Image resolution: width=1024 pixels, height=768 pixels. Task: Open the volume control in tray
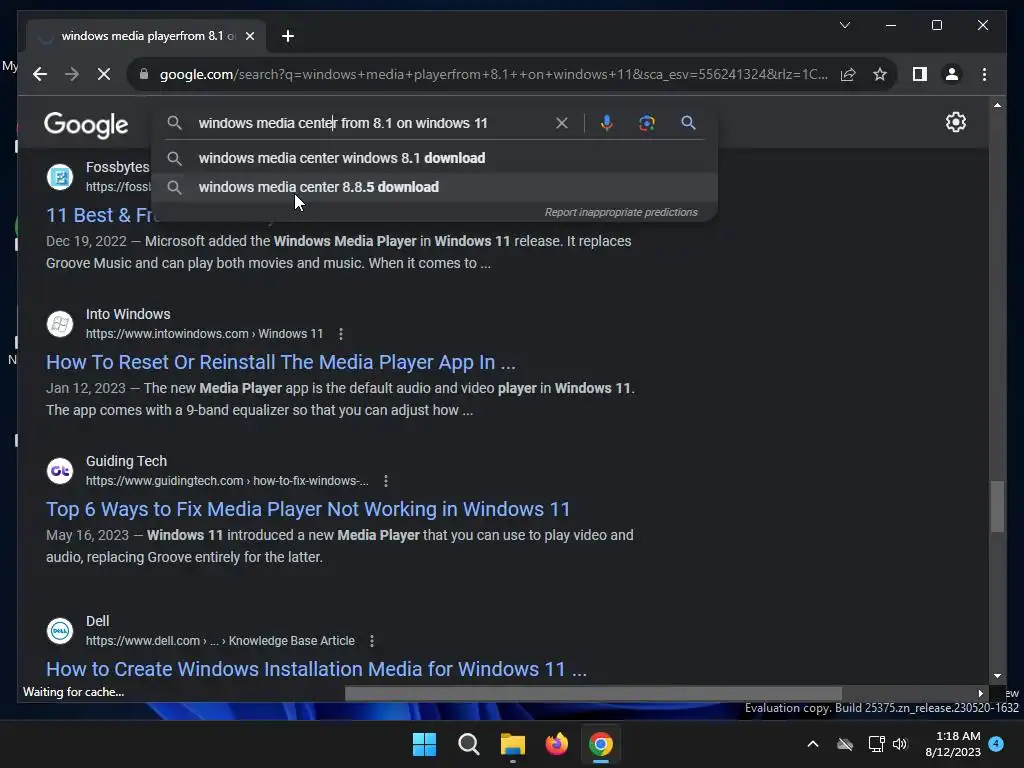[900, 744]
